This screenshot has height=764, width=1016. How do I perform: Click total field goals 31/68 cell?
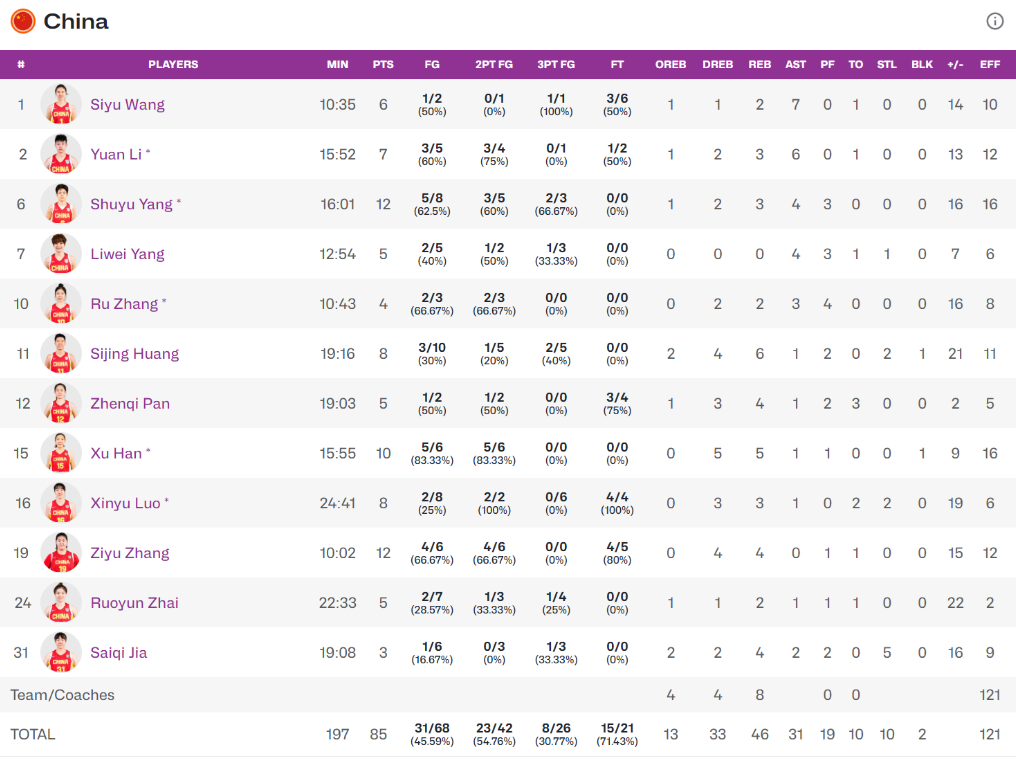(432, 734)
